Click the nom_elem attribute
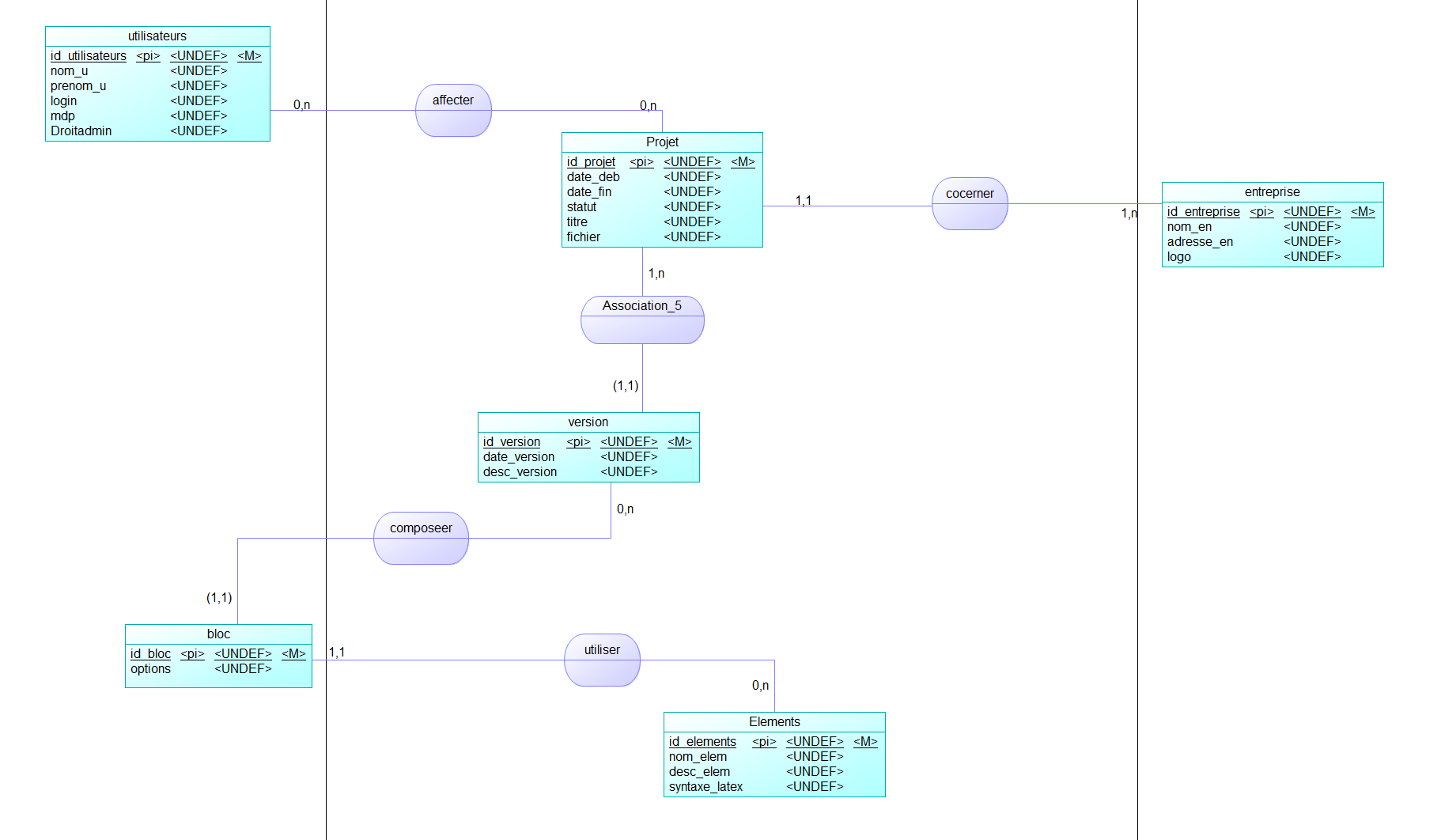1441x840 pixels. (x=698, y=757)
